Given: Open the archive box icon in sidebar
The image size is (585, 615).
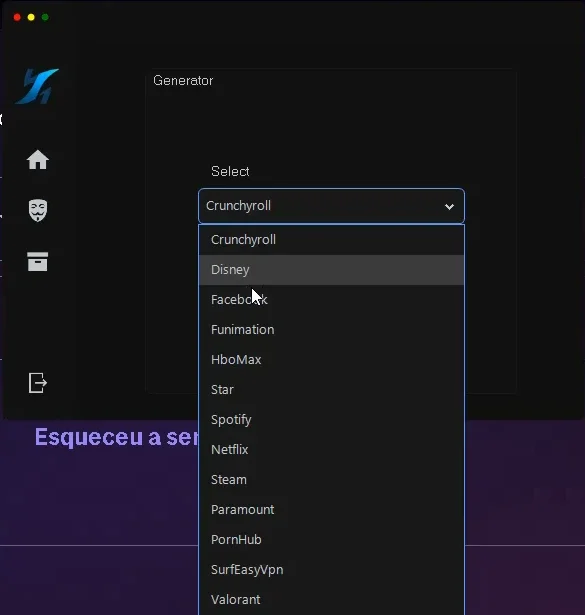Looking at the screenshot, I should pos(38,262).
